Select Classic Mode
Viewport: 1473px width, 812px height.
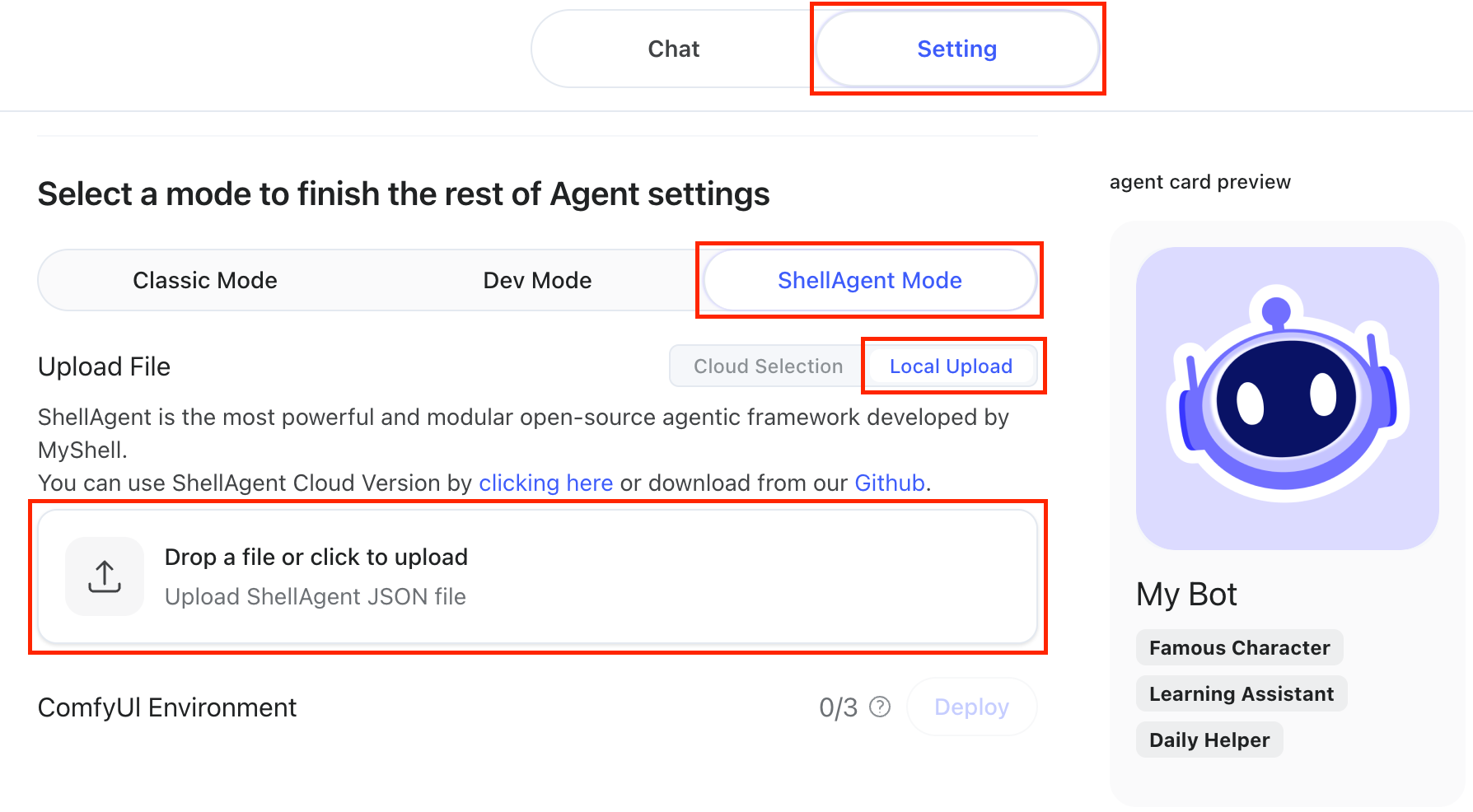click(x=204, y=281)
